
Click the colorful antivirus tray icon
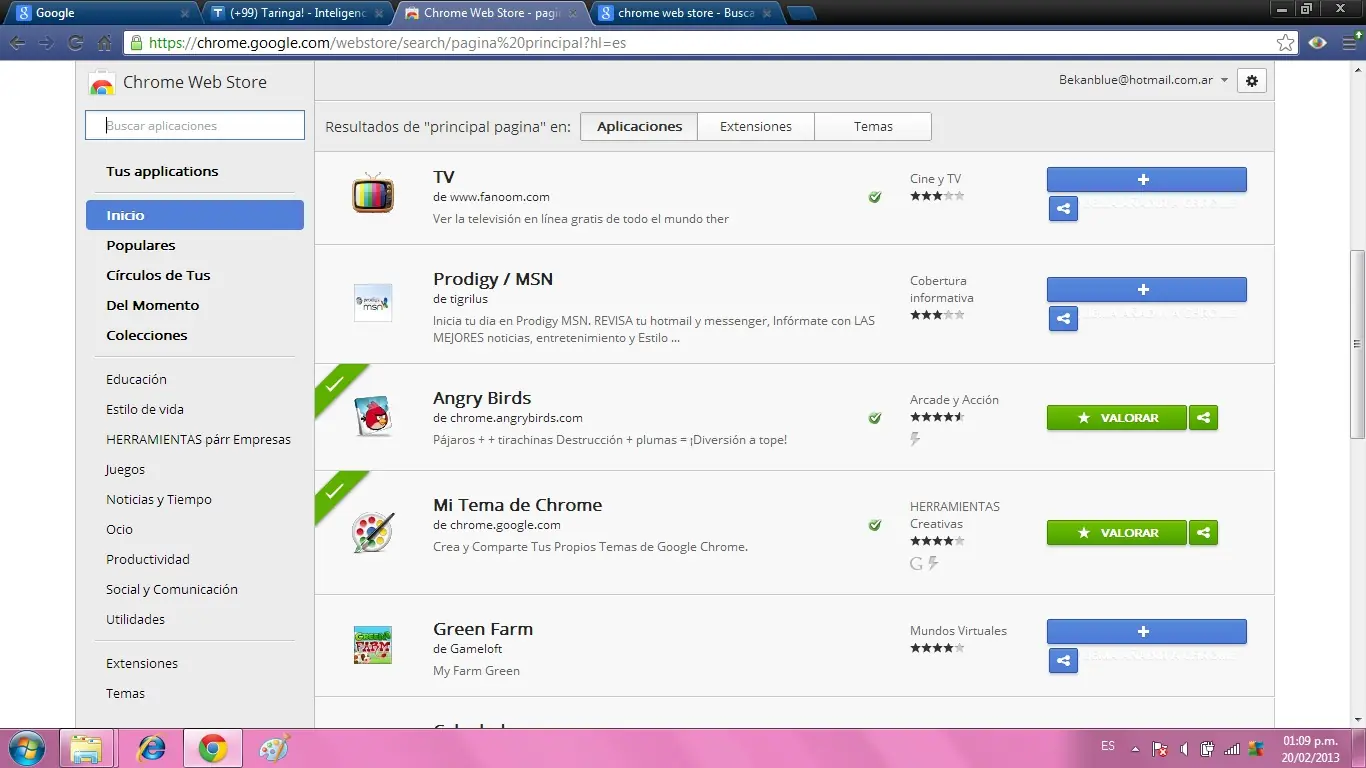(1256, 748)
